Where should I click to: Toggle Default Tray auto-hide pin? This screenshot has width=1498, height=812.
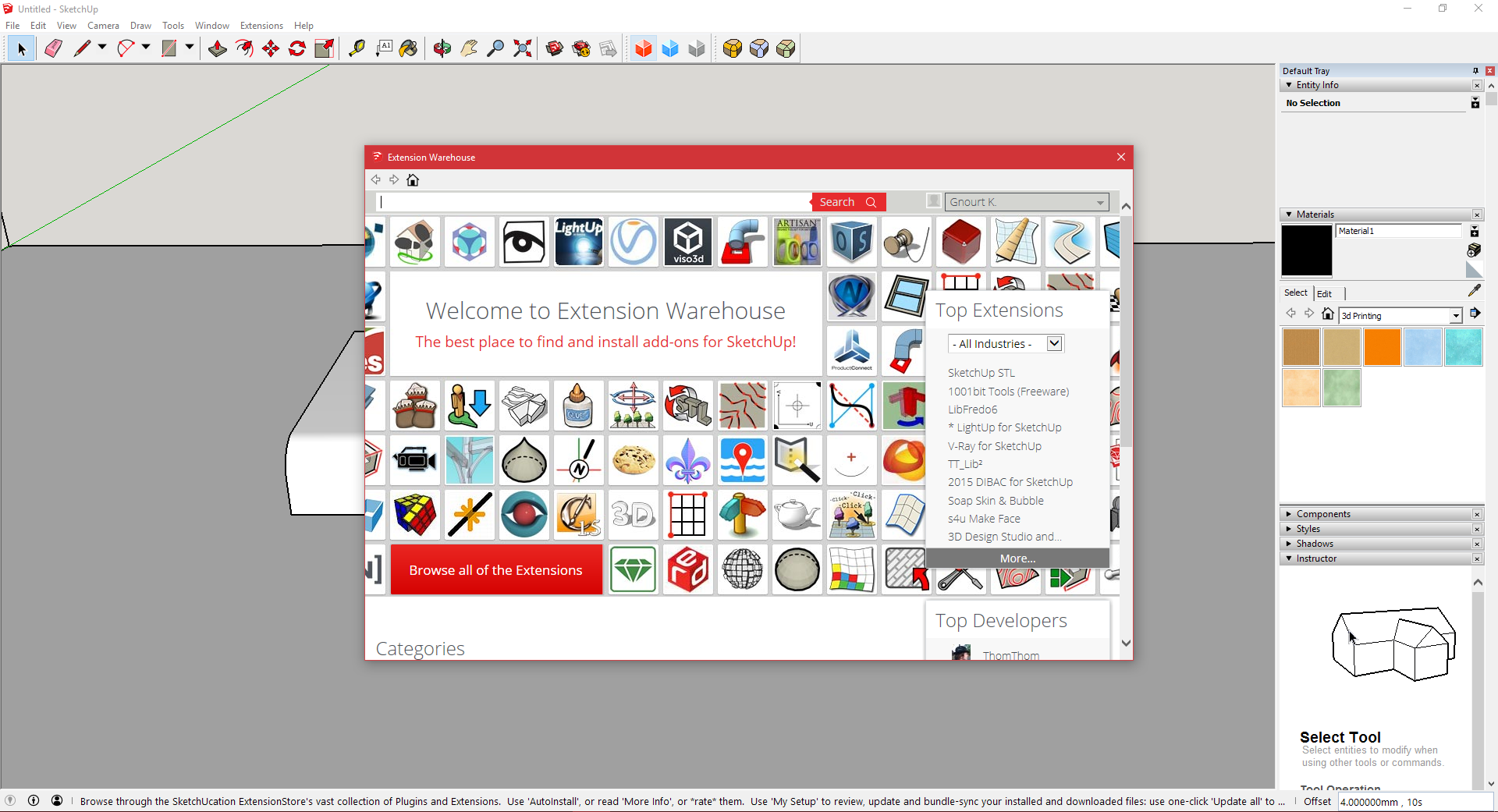1475,71
